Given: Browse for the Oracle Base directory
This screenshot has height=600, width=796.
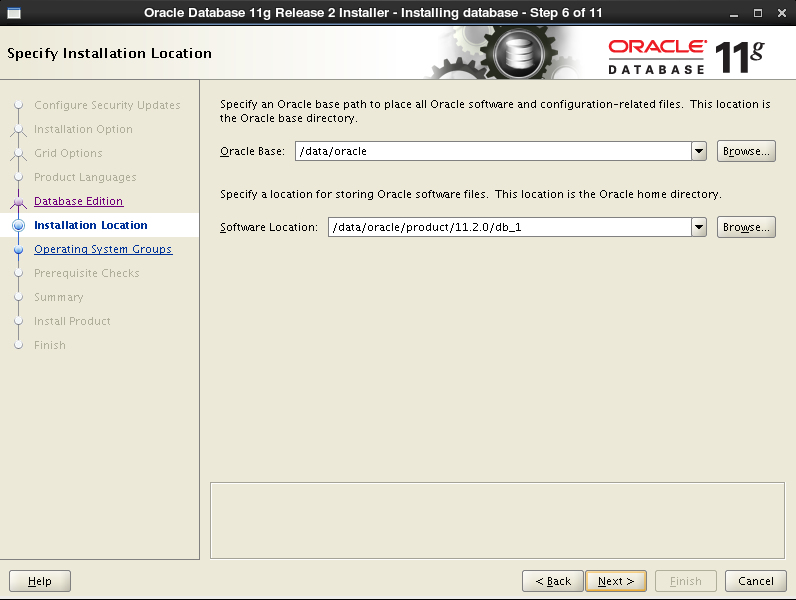Looking at the screenshot, I should tap(746, 151).
